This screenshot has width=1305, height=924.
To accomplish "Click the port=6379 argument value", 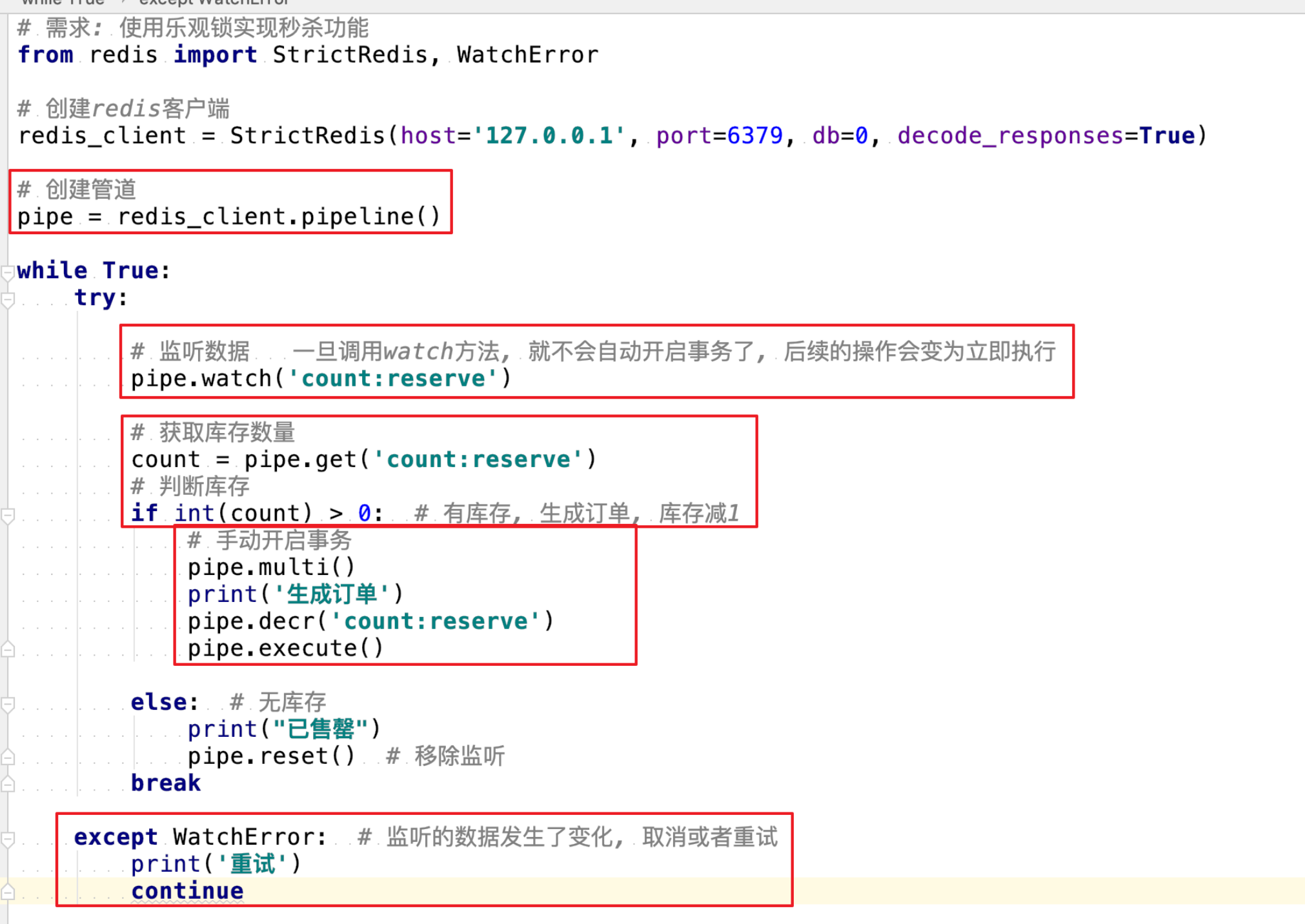I will [x=754, y=136].
